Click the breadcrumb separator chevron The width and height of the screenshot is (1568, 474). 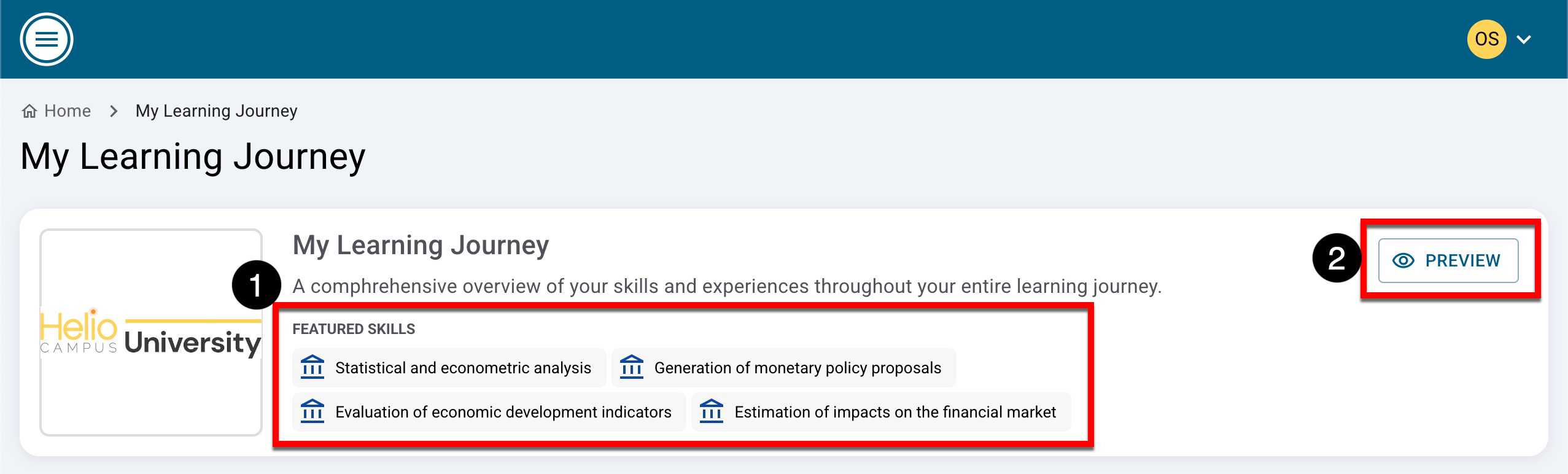(114, 111)
